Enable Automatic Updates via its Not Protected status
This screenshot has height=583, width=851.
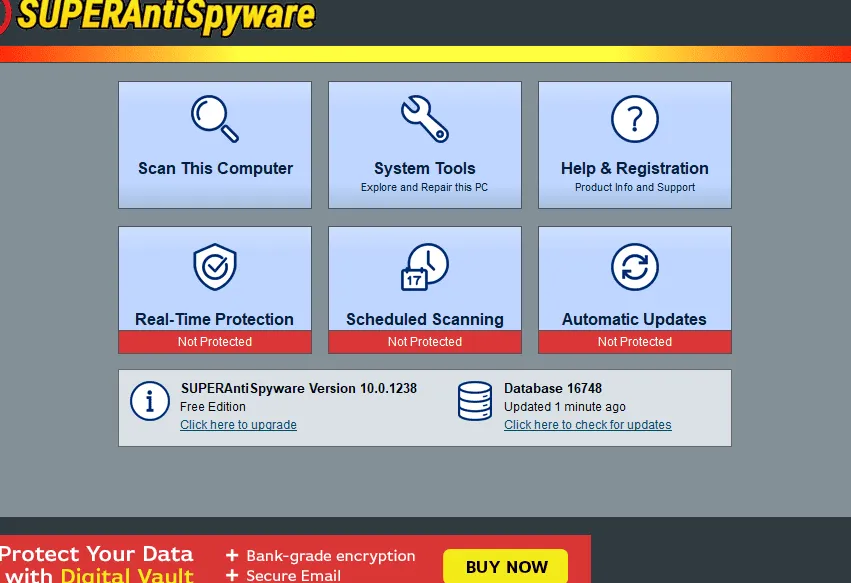(634, 341)
